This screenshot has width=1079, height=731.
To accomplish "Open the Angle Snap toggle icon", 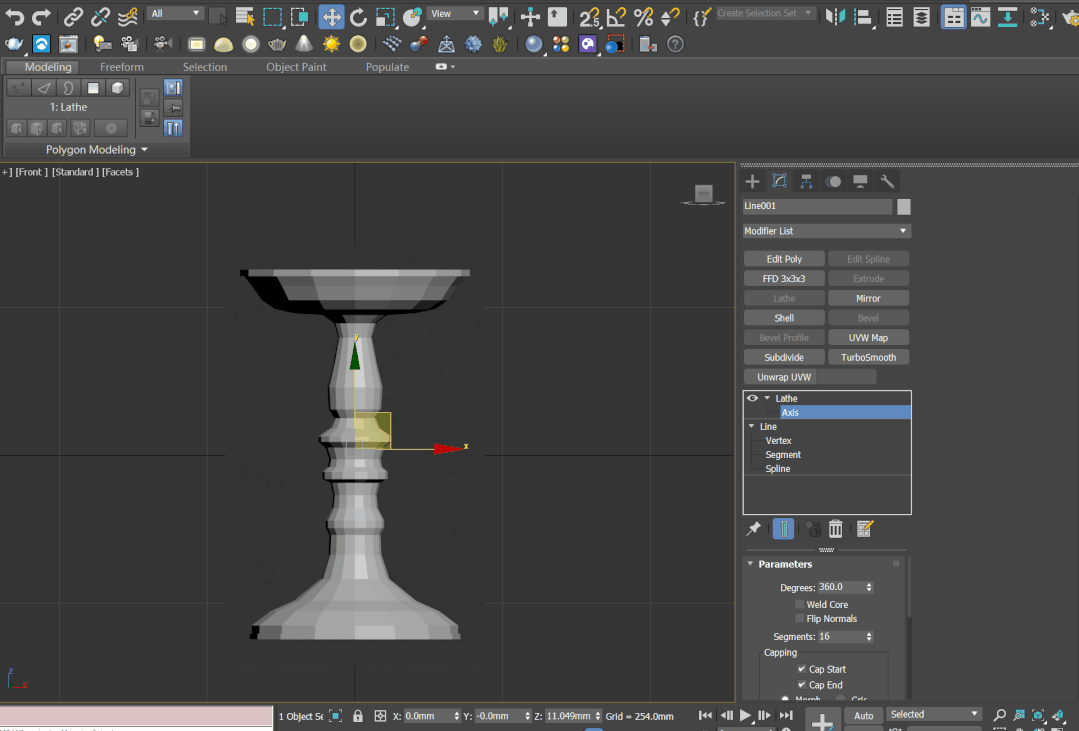I will [x=616, y=17].
